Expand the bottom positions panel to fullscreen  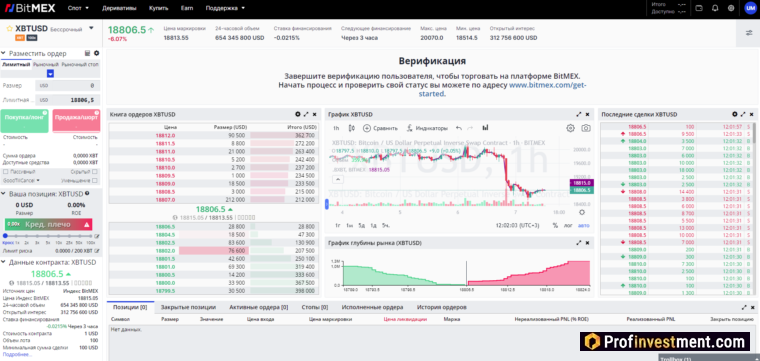point(744,307)
